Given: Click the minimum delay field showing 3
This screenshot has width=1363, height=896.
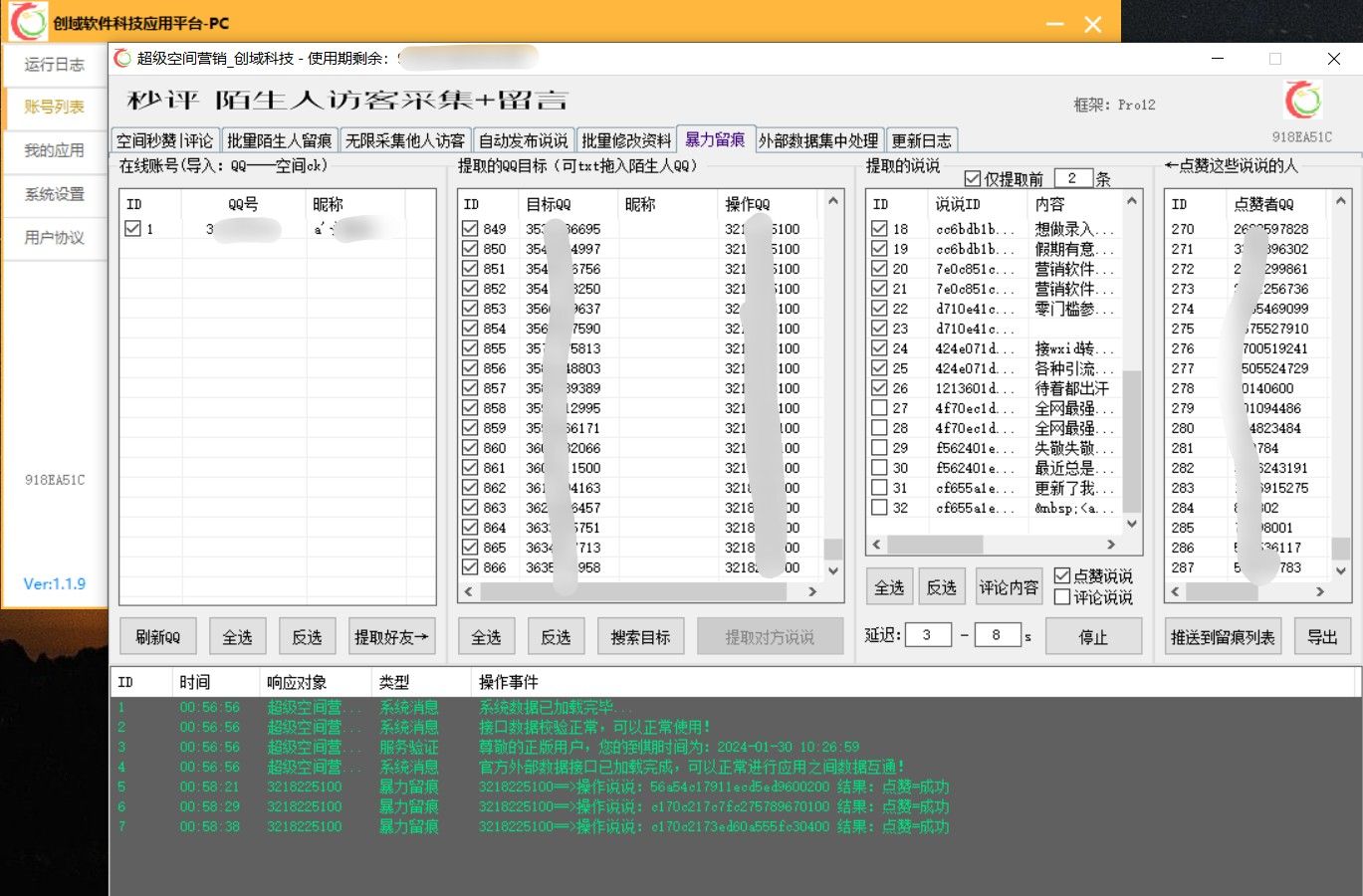Looking at the screenshot, I should point(928,634).
